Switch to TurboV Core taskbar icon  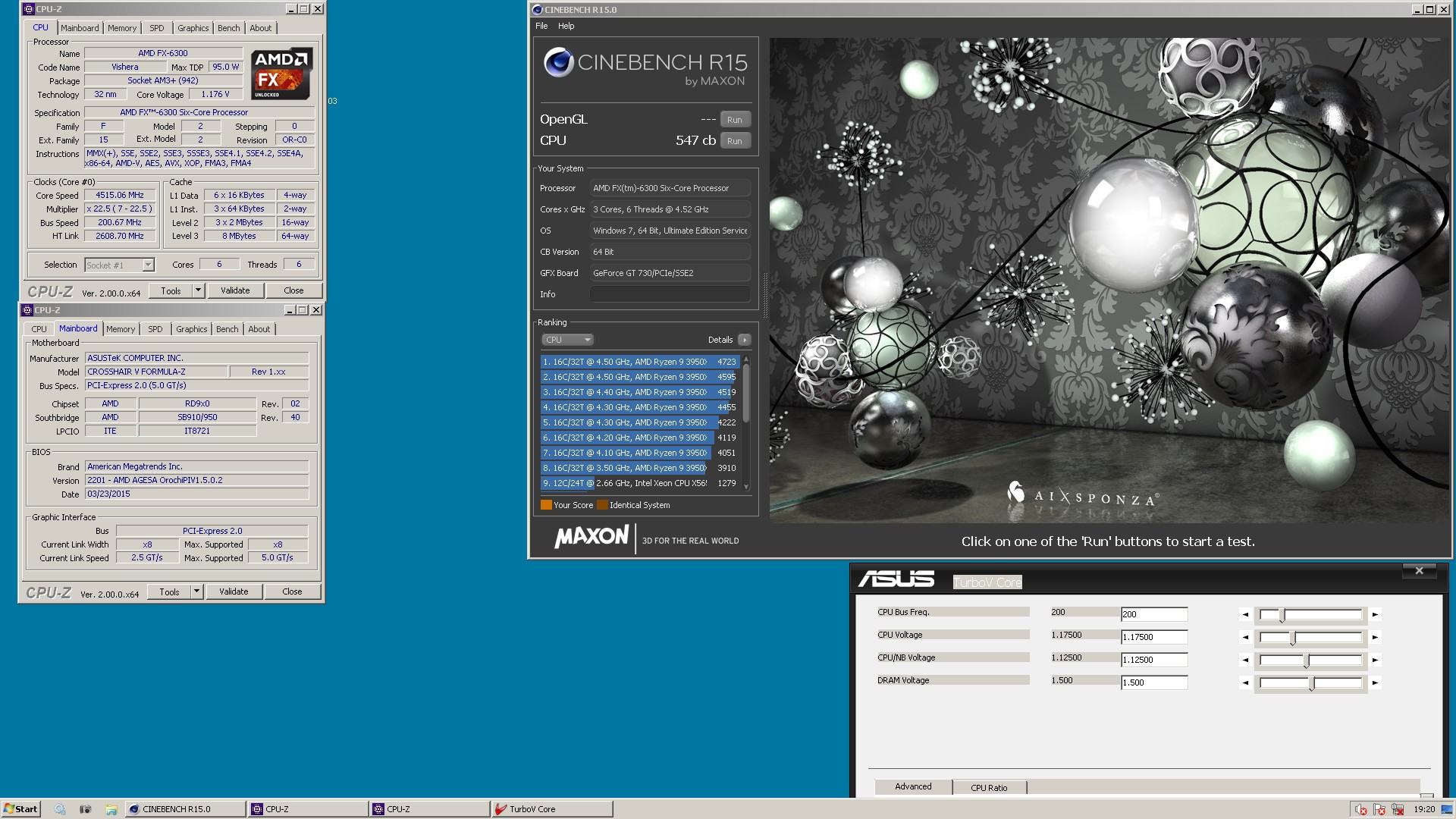[551, 809]
